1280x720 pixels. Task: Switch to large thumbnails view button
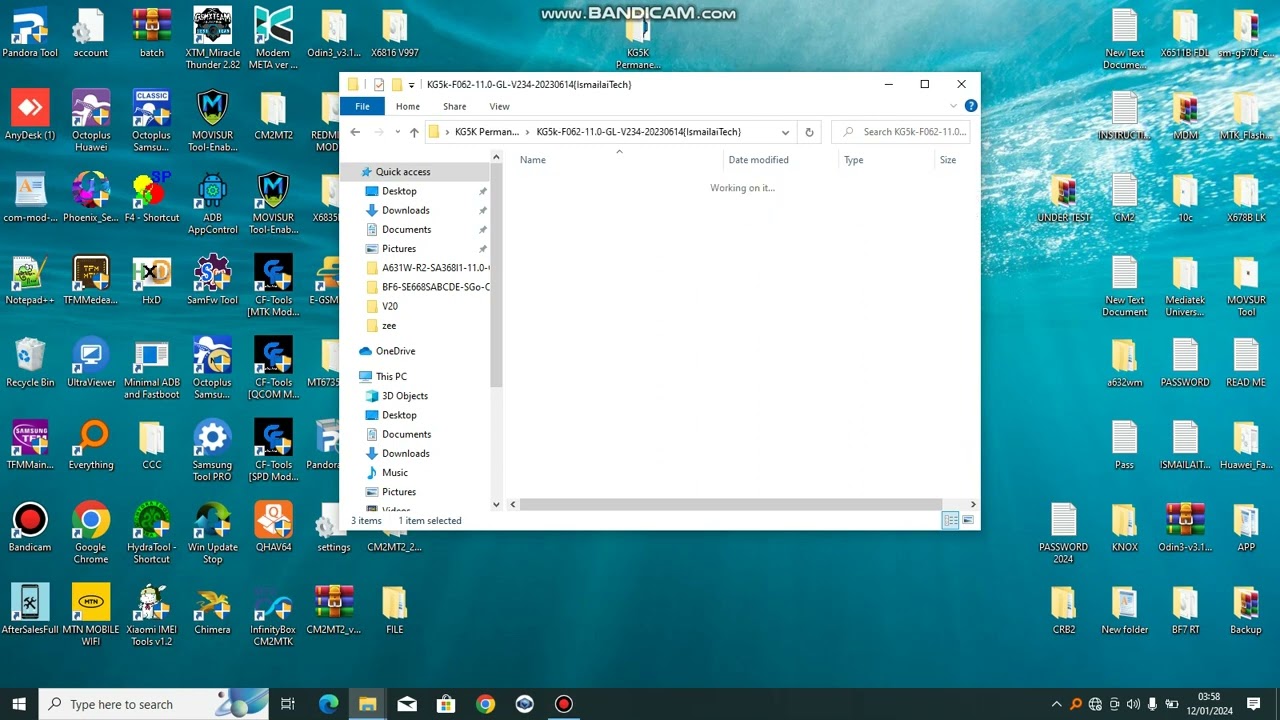pos(968,520)
